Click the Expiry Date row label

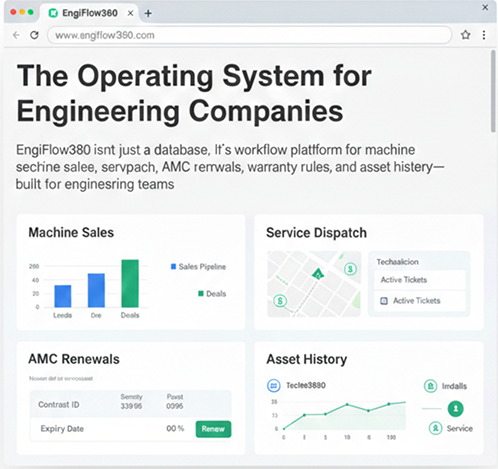point(62,429)
